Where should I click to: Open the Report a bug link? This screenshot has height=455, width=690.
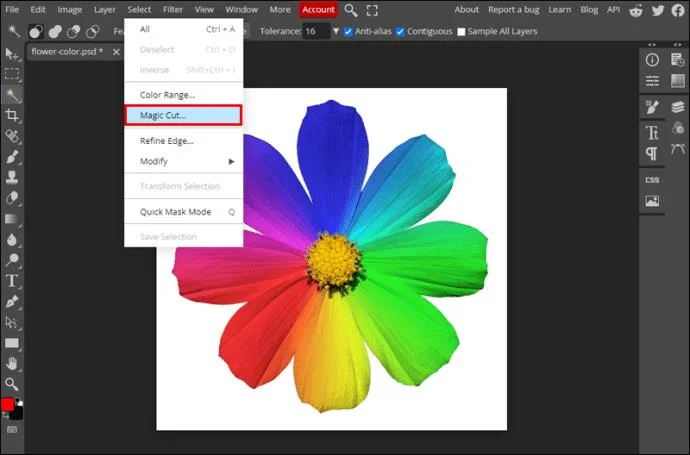514,9
